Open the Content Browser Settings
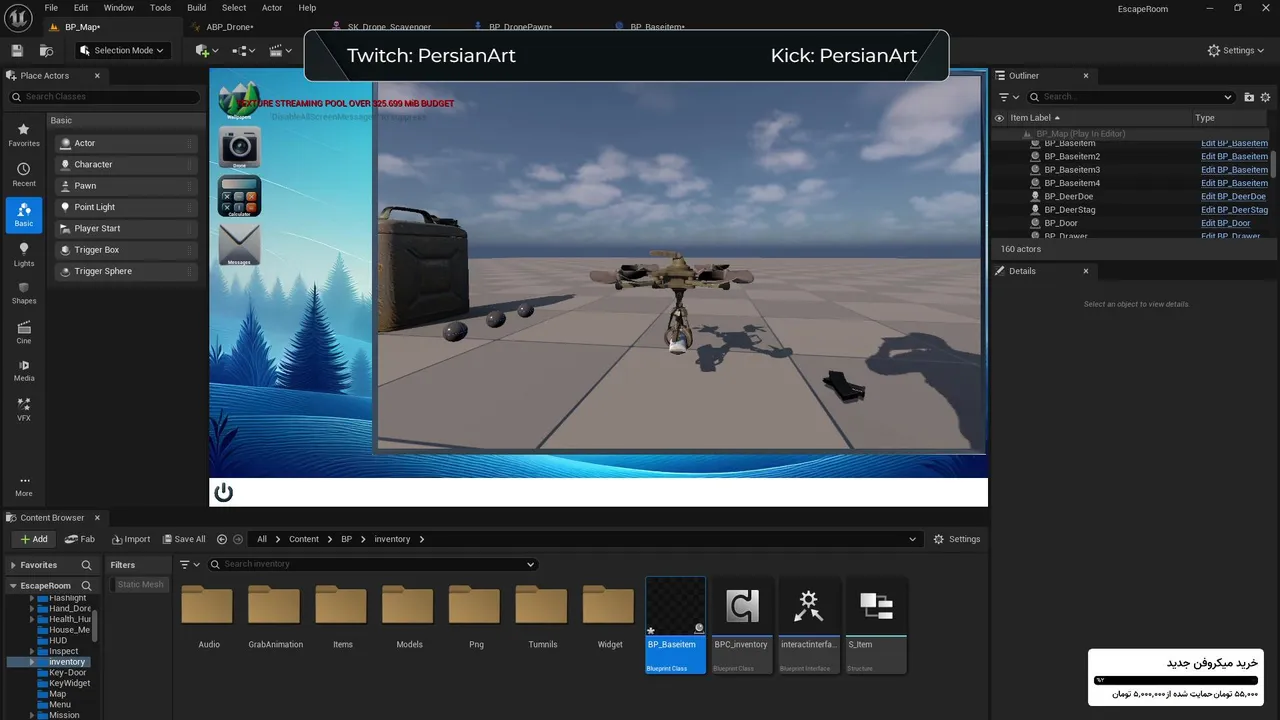The width and height of the screenshot is (1280, 720). pos(957,539)
